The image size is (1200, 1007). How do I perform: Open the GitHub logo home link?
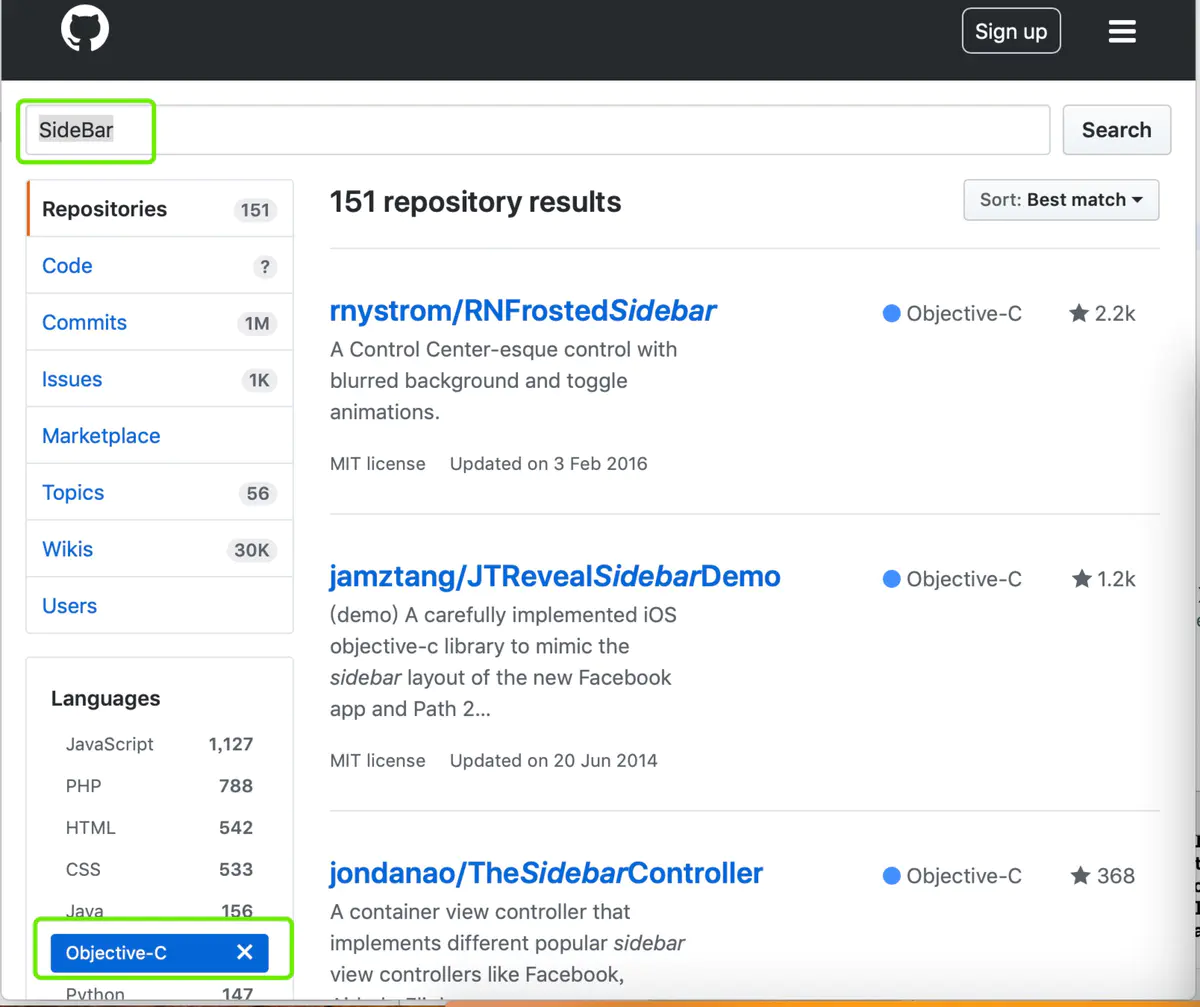coord(85,30)
